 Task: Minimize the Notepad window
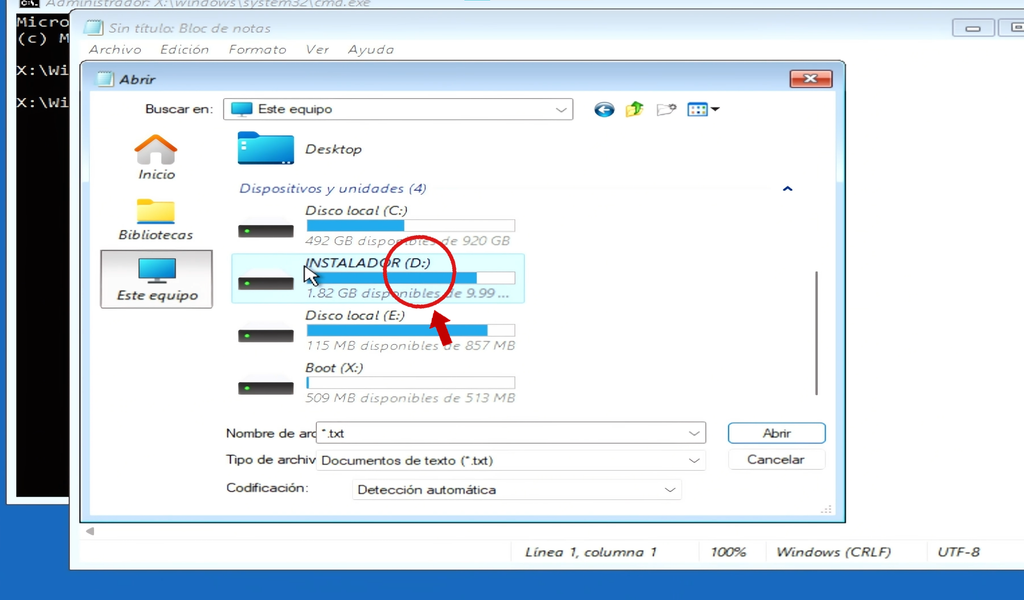[973, 28]
